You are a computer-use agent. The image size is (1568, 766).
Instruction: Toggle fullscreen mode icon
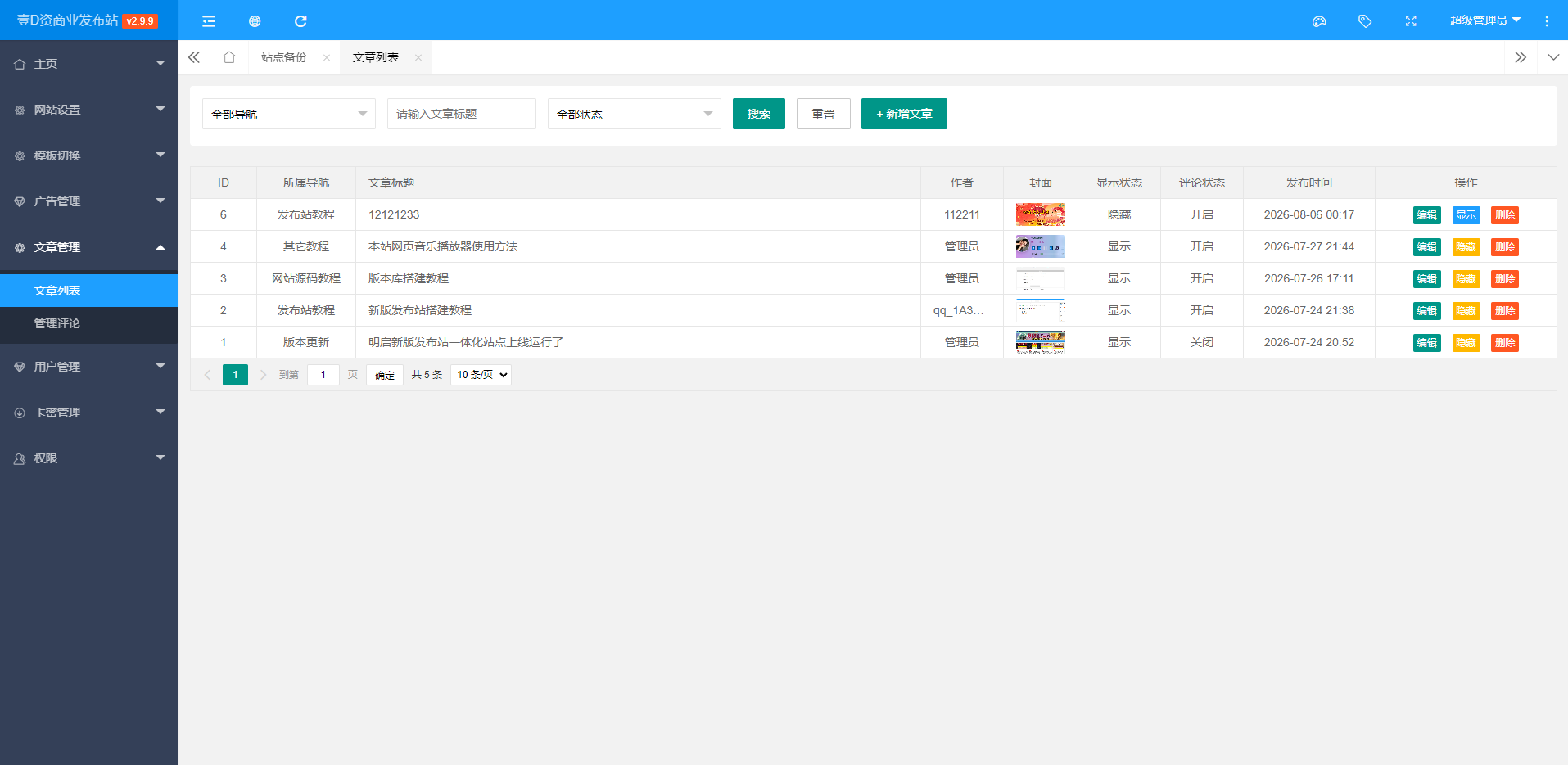coord(1411,21)
